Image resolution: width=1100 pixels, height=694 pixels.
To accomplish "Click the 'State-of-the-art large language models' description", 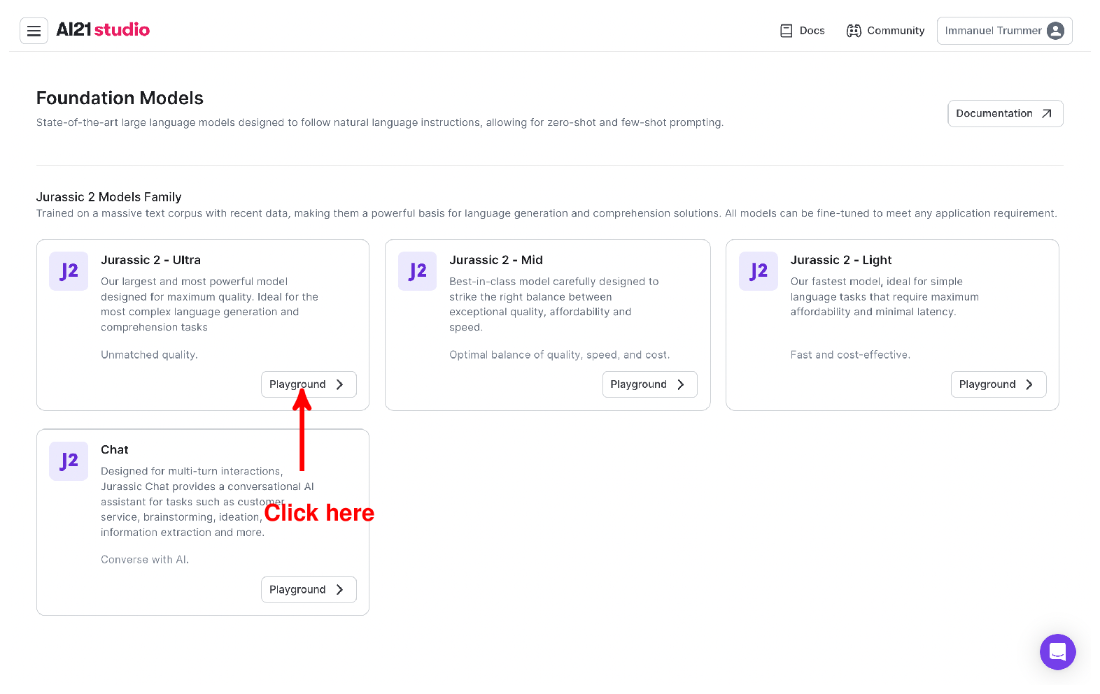I will tap(380, 123).
